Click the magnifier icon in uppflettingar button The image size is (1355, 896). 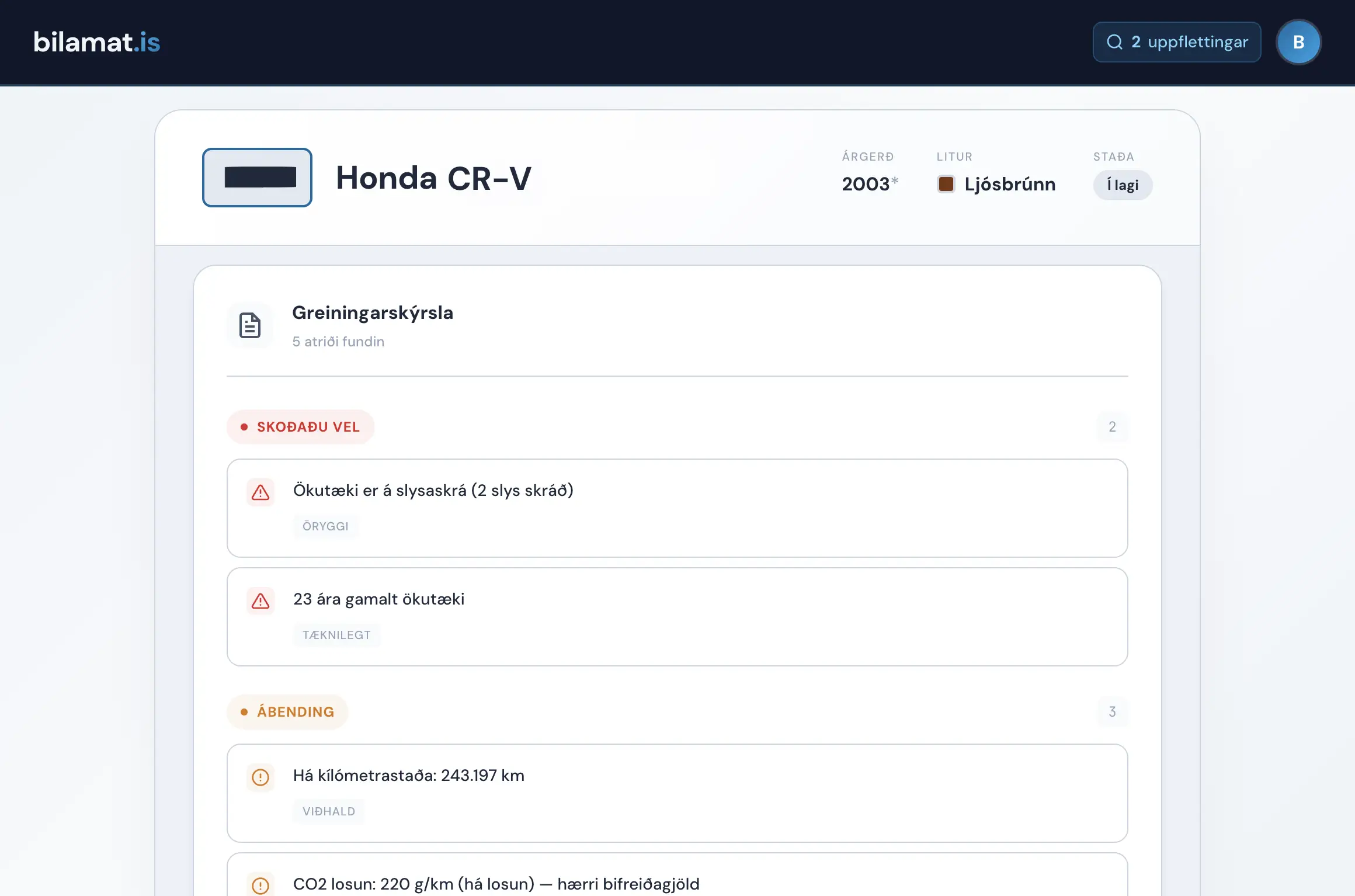1114,42
